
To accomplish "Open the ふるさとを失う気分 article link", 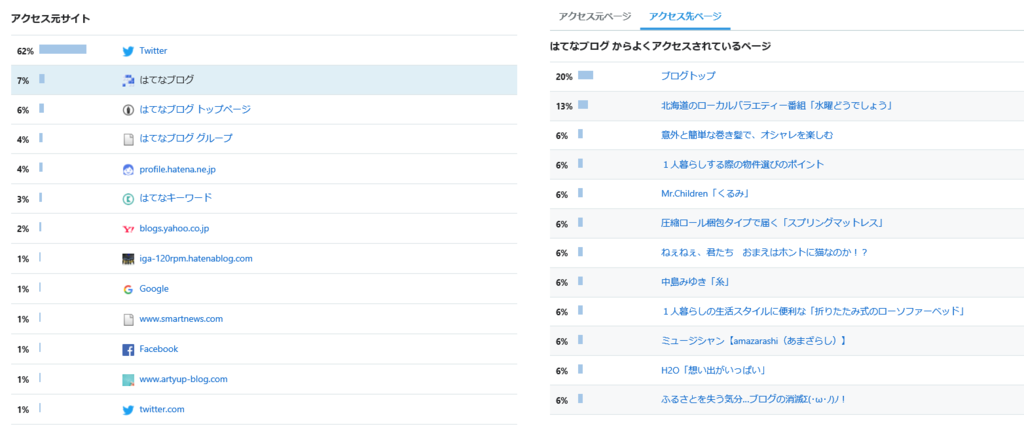I will tap(754, 399).
